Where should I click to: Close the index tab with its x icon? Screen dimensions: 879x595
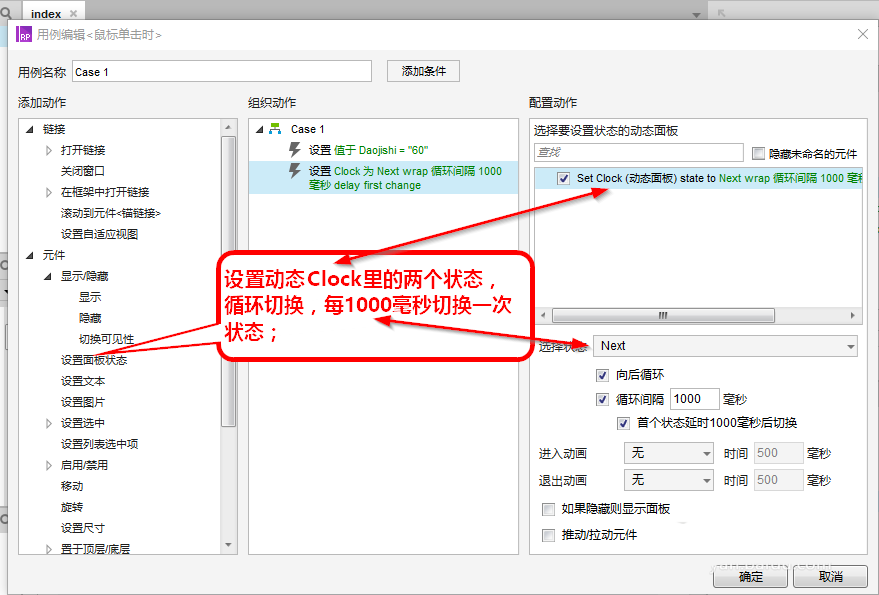pos(73,13)
